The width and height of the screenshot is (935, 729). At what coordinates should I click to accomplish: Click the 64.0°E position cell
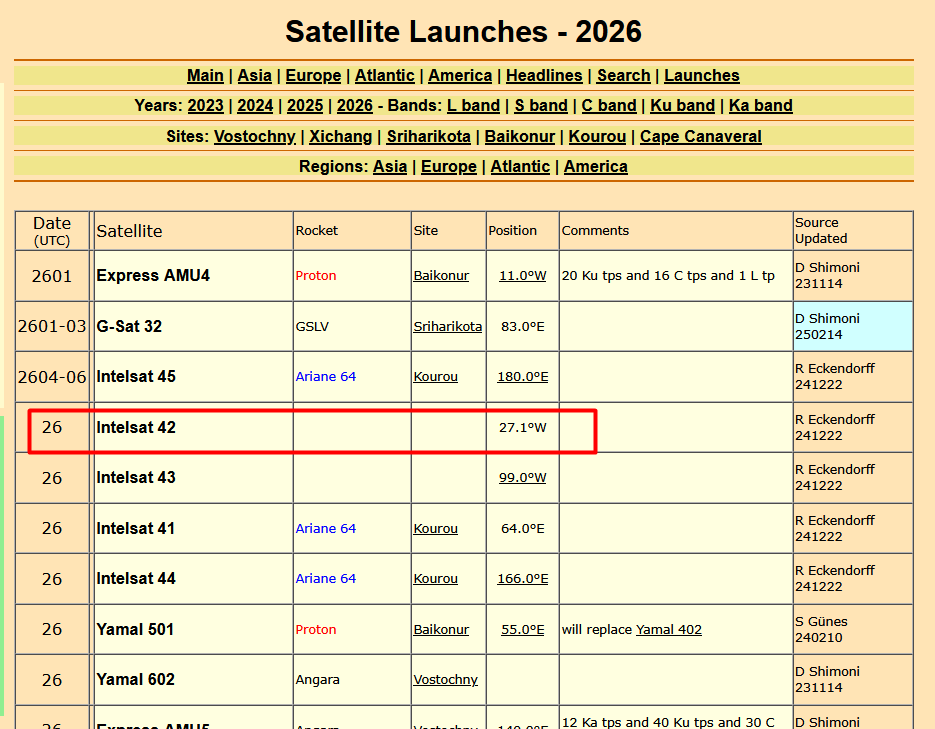pyautogui.click(x=522, y=529)
